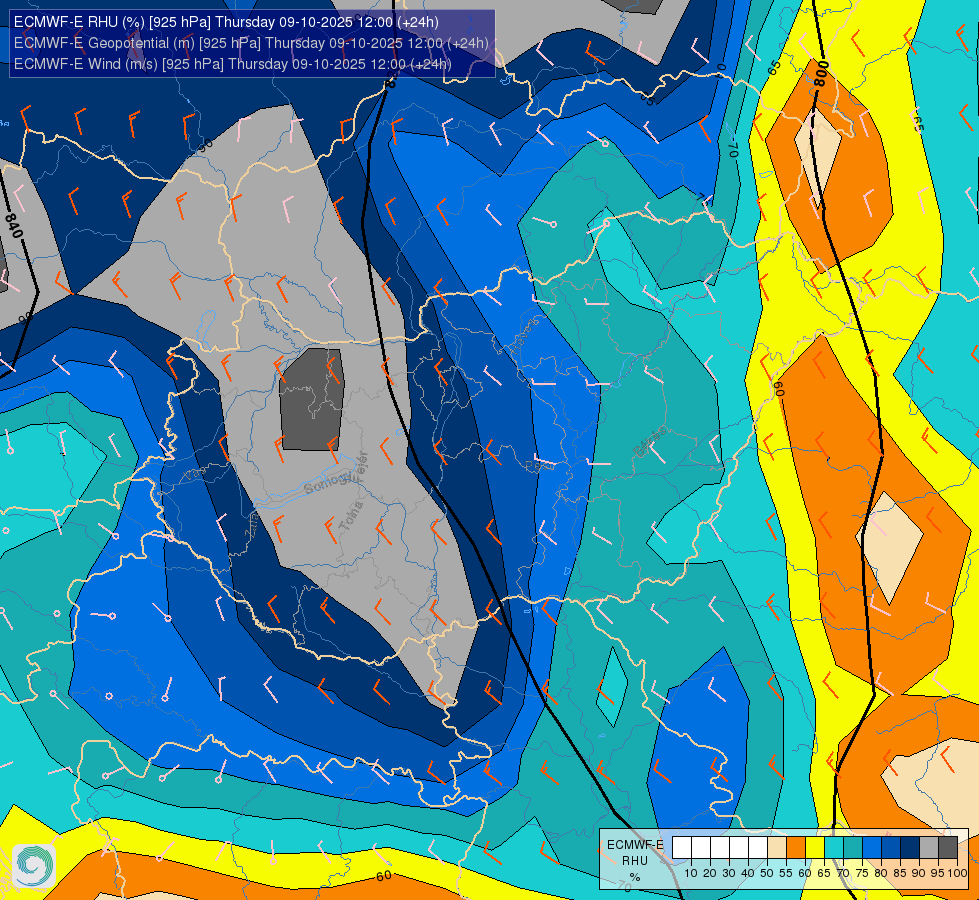The image size is (979, 900).
Task: Pick the dark gray 95-100% legend swatch
Action: 948,848
